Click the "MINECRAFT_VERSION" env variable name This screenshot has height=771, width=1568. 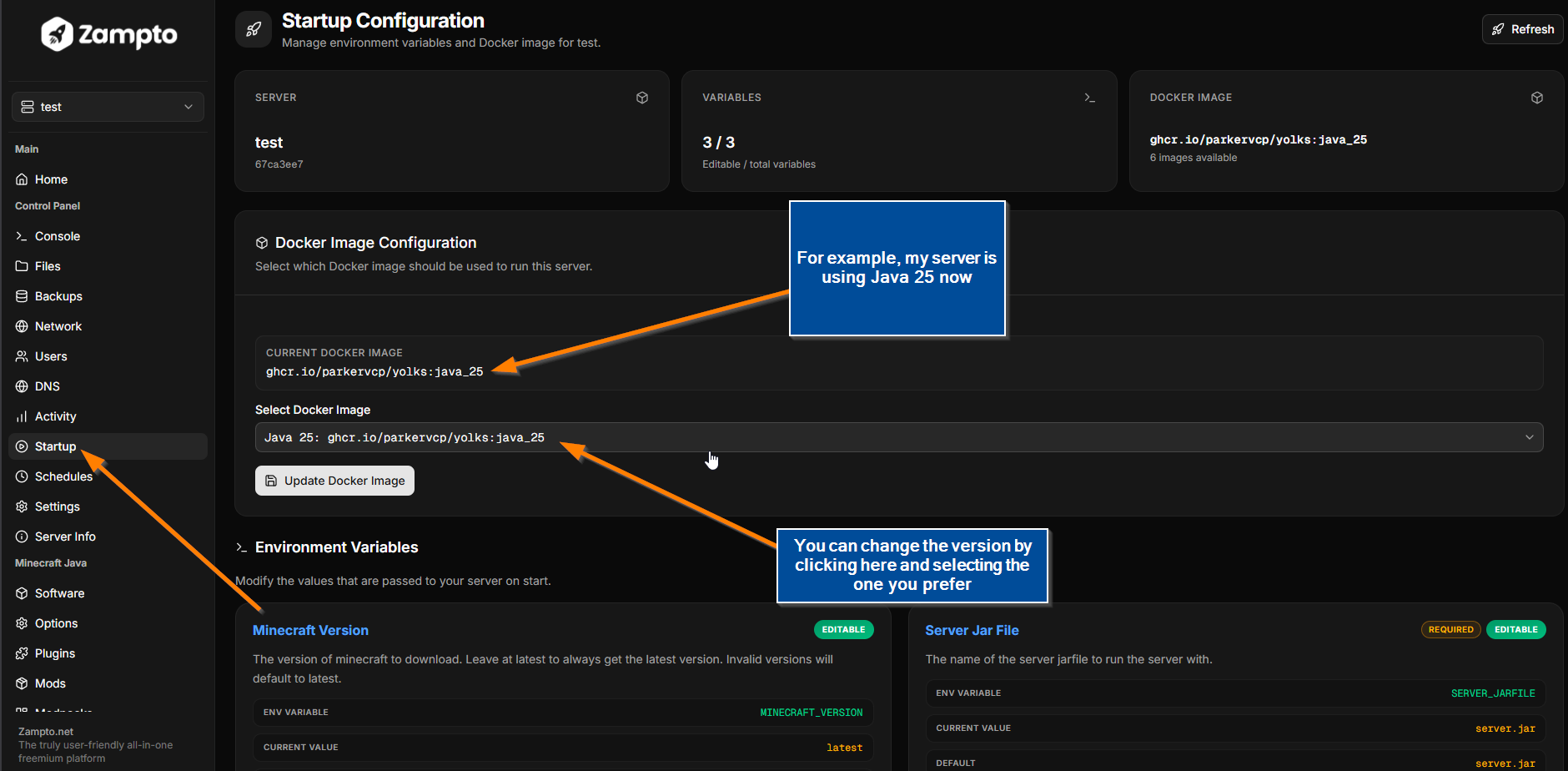pyautogui.click(x=812, y=713)
